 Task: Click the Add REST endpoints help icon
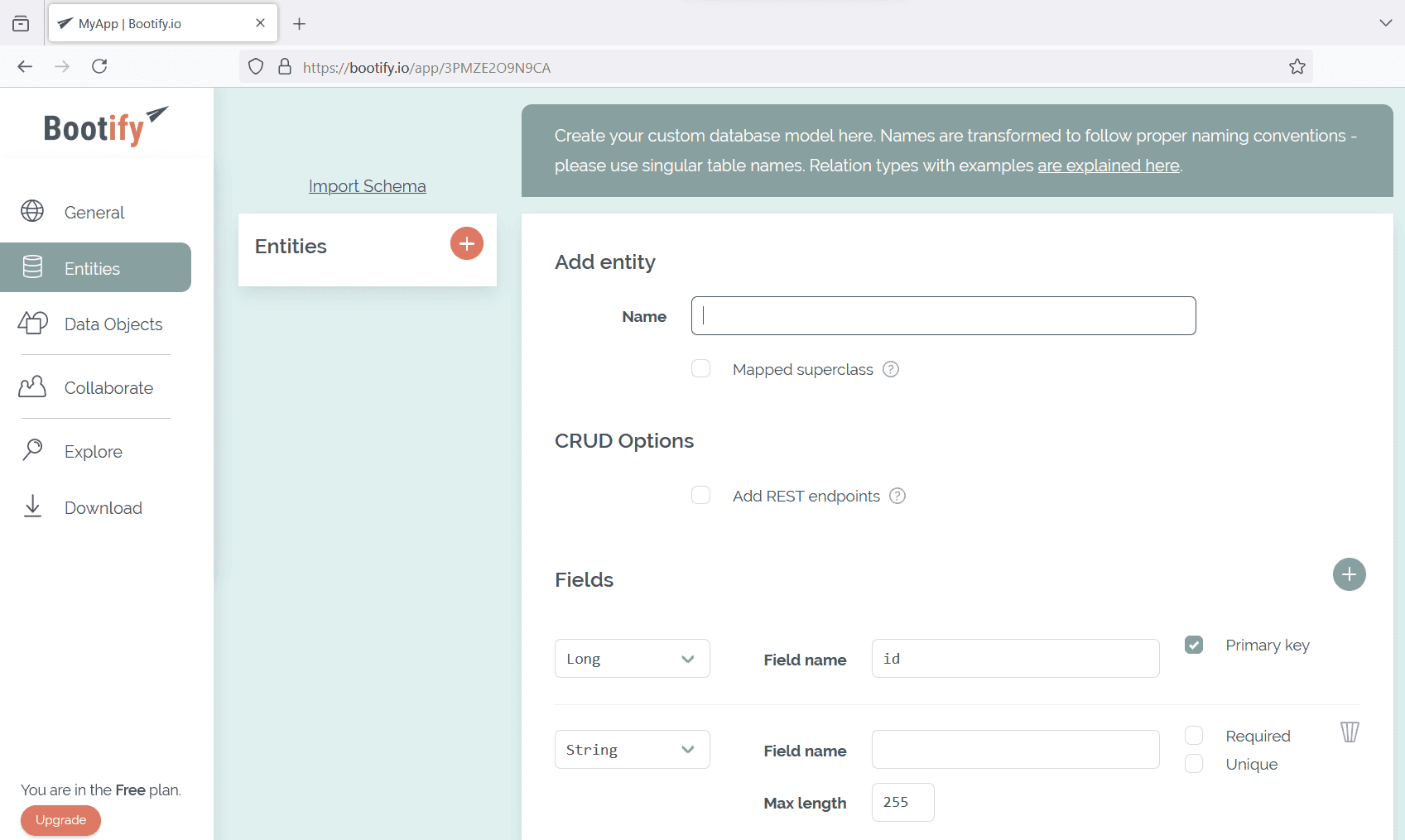click(x=897, y=496)
